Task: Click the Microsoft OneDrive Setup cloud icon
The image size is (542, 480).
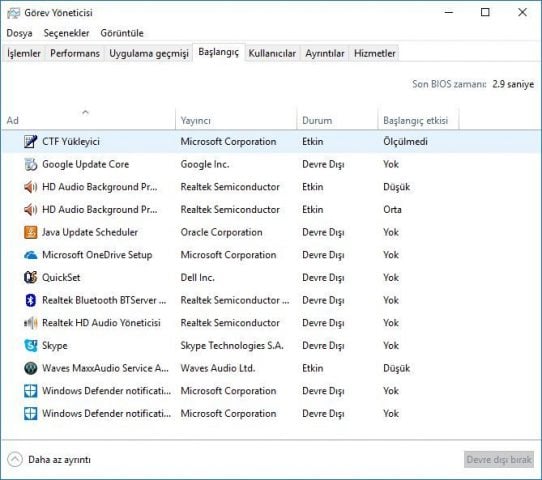Action: 30,255
